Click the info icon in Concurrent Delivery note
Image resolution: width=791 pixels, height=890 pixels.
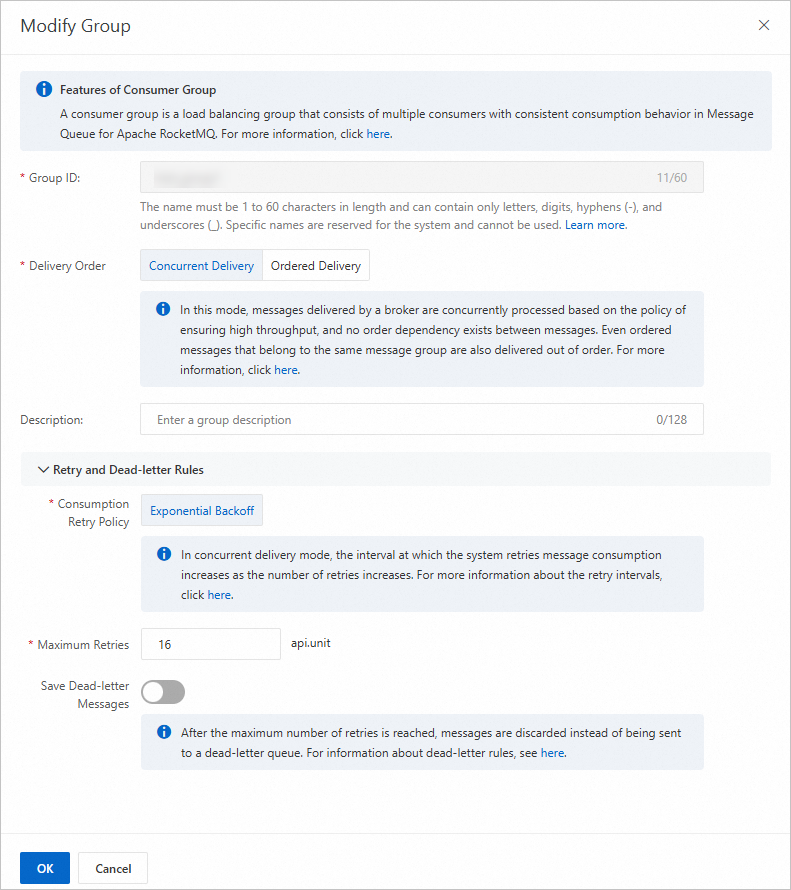coord(163,309)
